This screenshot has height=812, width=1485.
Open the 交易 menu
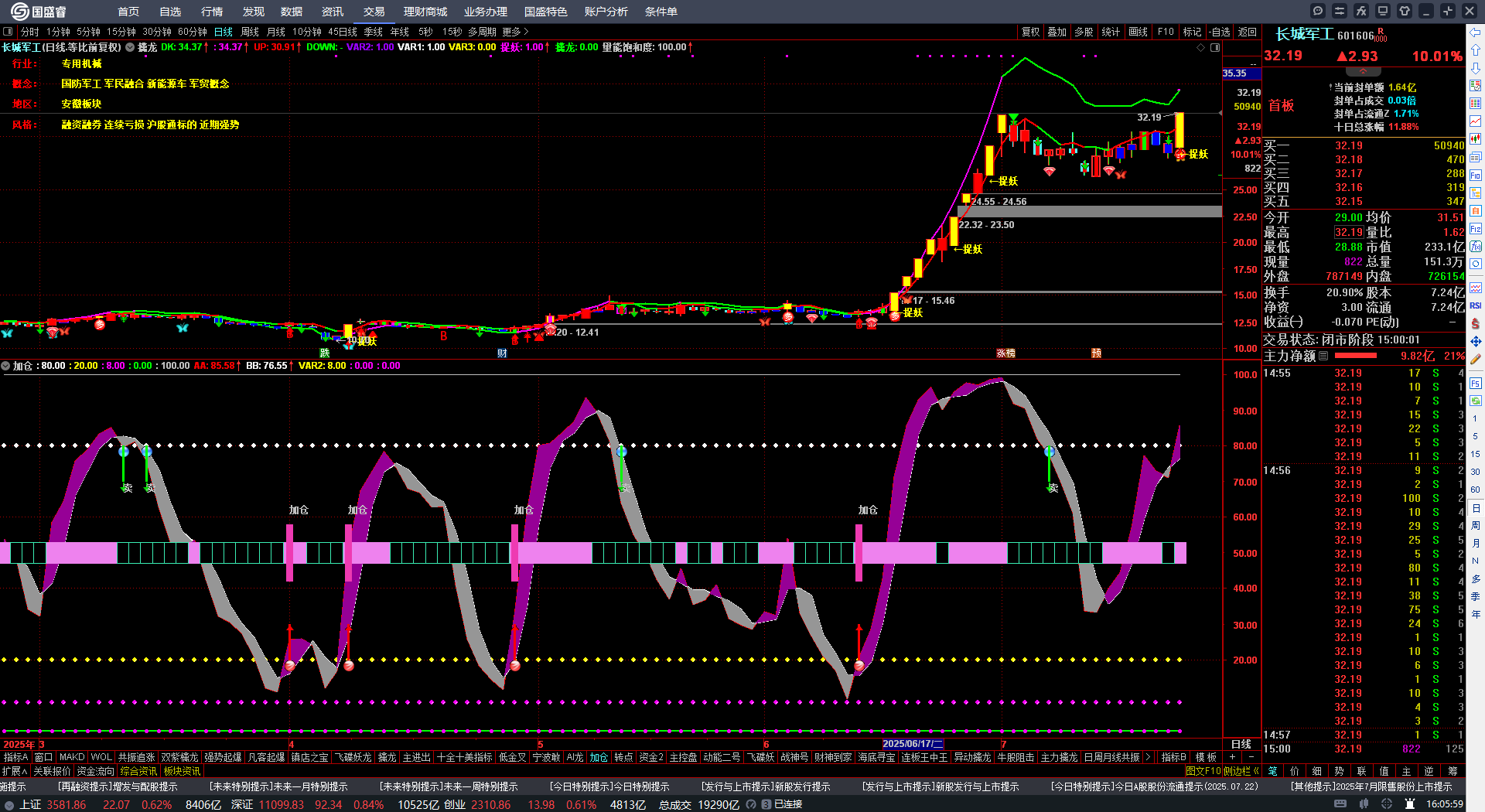coord(374,12)
